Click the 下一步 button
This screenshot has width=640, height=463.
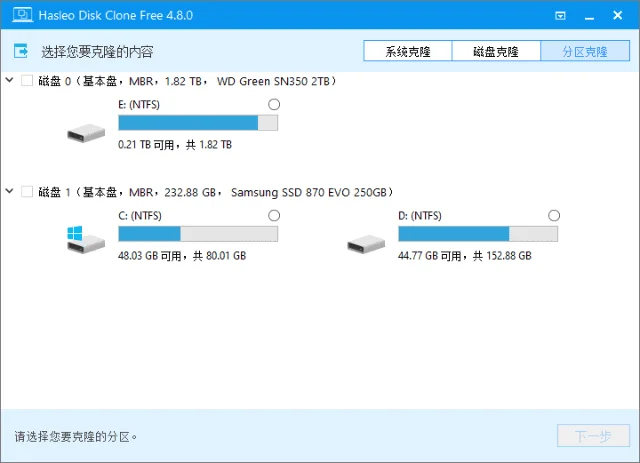click(593, 436)
